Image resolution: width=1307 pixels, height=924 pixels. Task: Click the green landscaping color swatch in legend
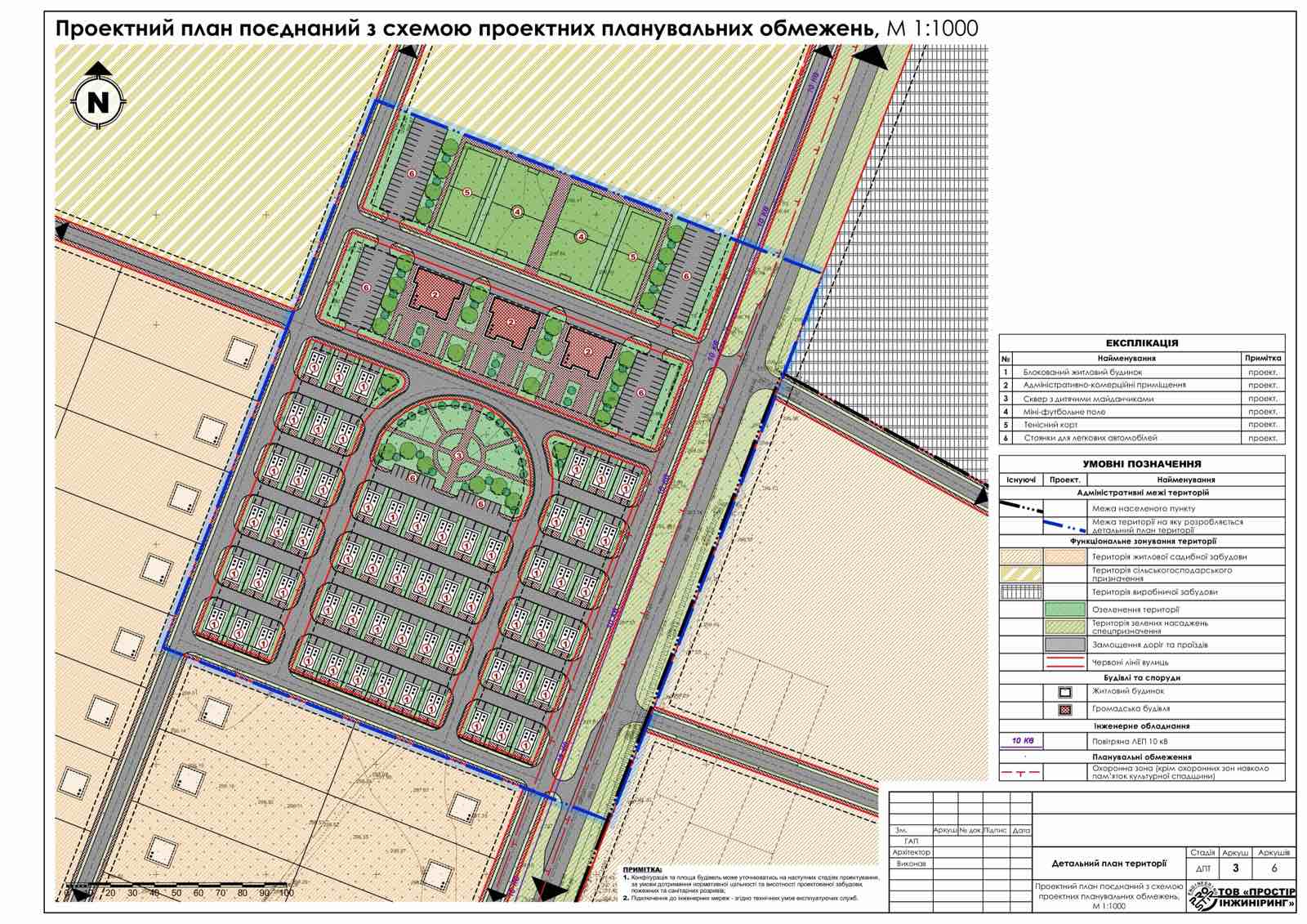pos(1064,609)
